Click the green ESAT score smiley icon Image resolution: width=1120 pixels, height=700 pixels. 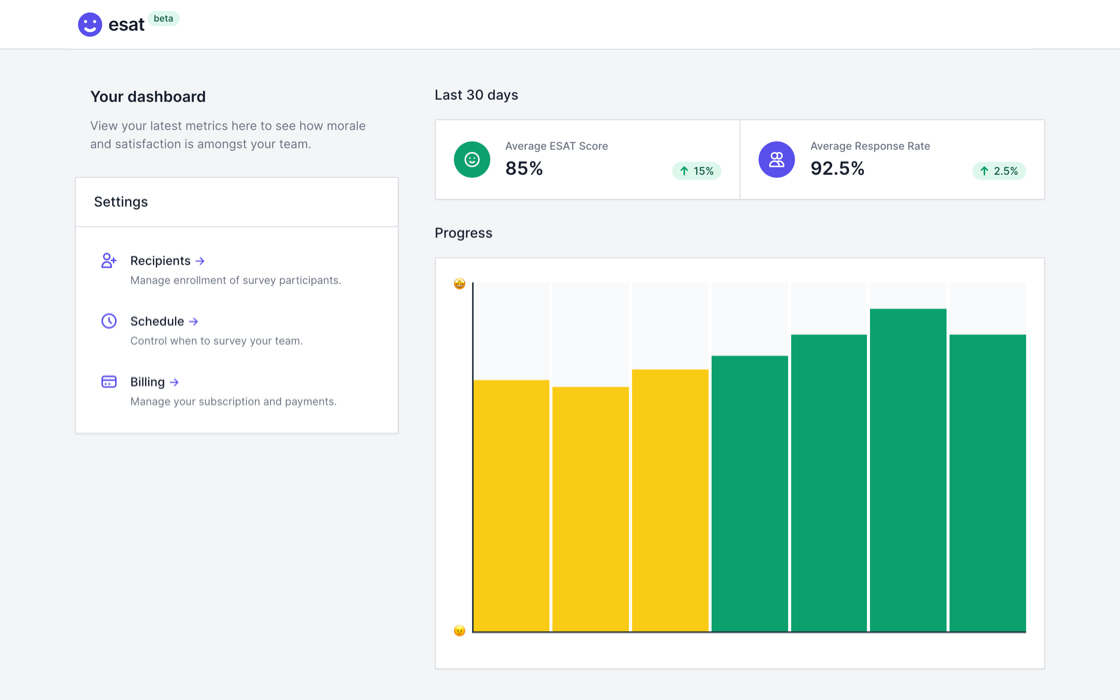[472, 160]
